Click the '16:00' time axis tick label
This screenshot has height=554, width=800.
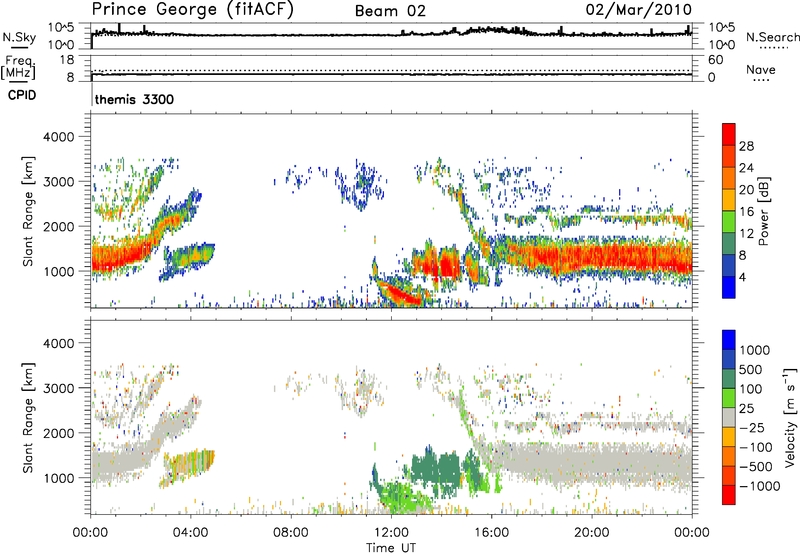pyautogui.click(x=491, y=533)
